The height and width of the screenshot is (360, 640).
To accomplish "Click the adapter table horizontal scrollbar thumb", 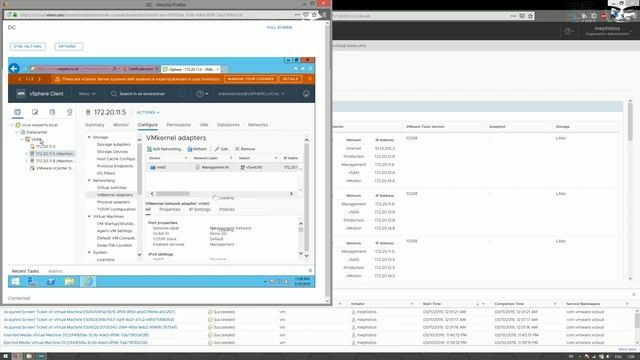I will coord(172,193).
